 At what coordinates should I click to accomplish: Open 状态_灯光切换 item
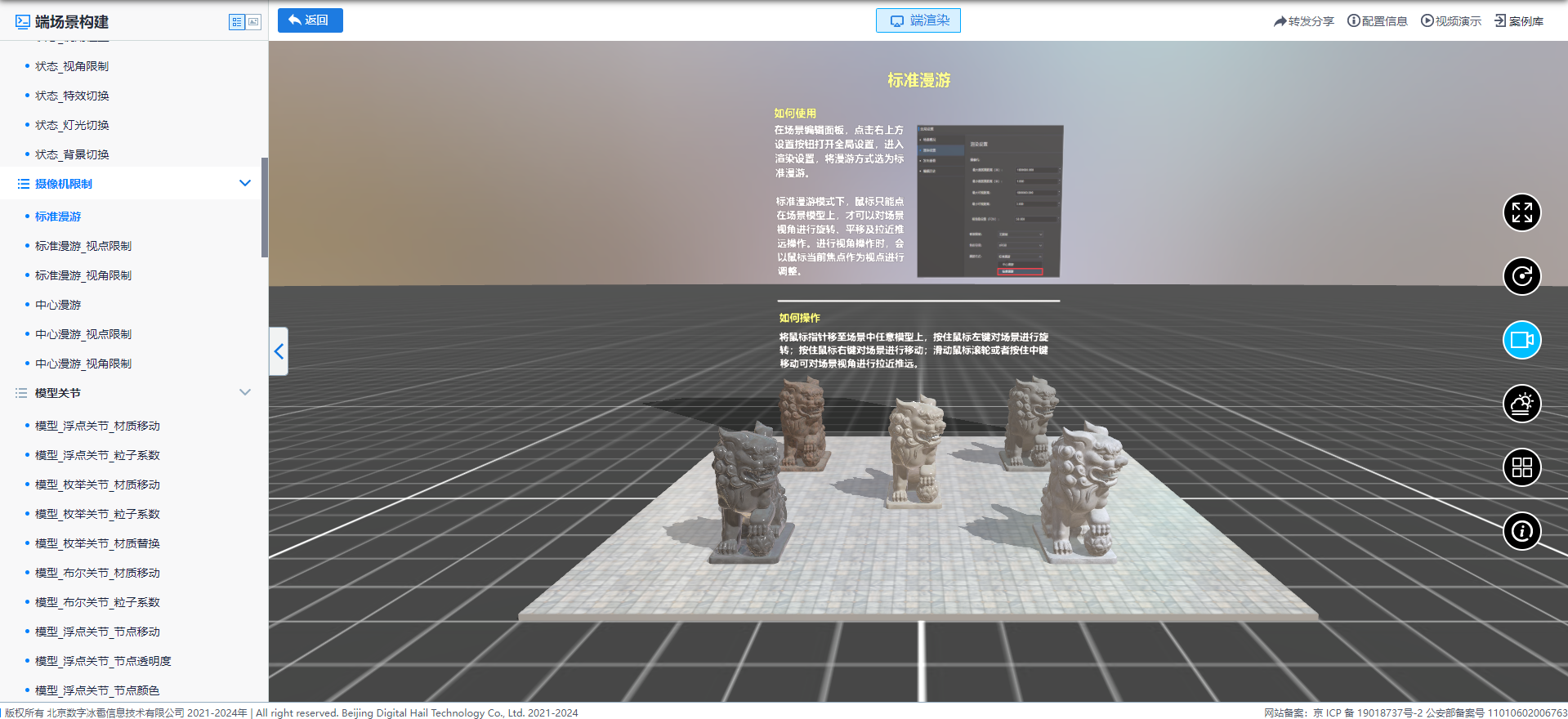point(72,125)
